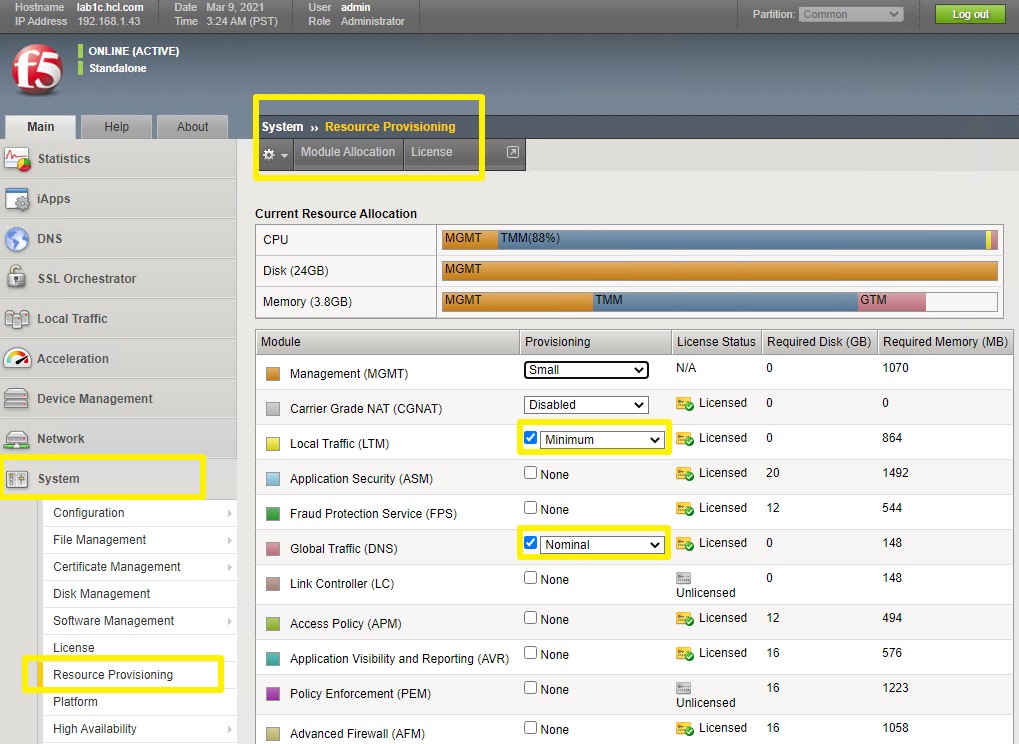Open the Partition Common dropdown

click(x=851, y=14)
